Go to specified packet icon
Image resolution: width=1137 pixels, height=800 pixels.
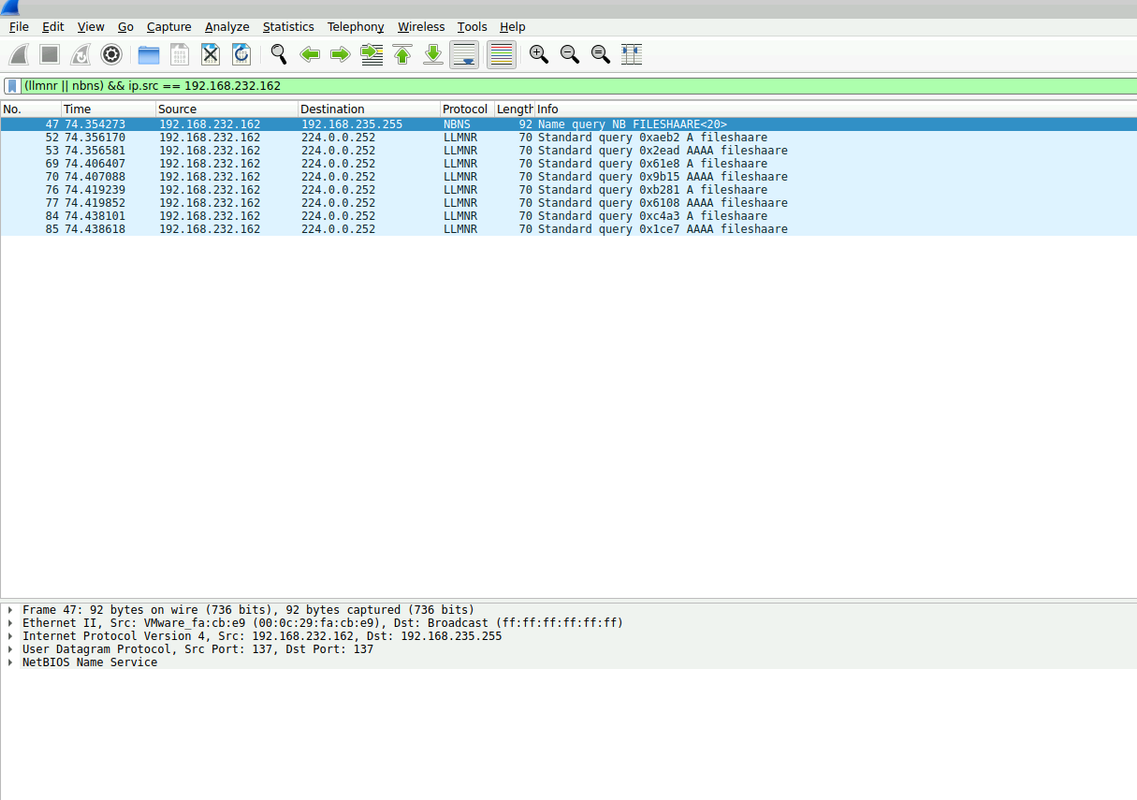click(x=371, y=54)
